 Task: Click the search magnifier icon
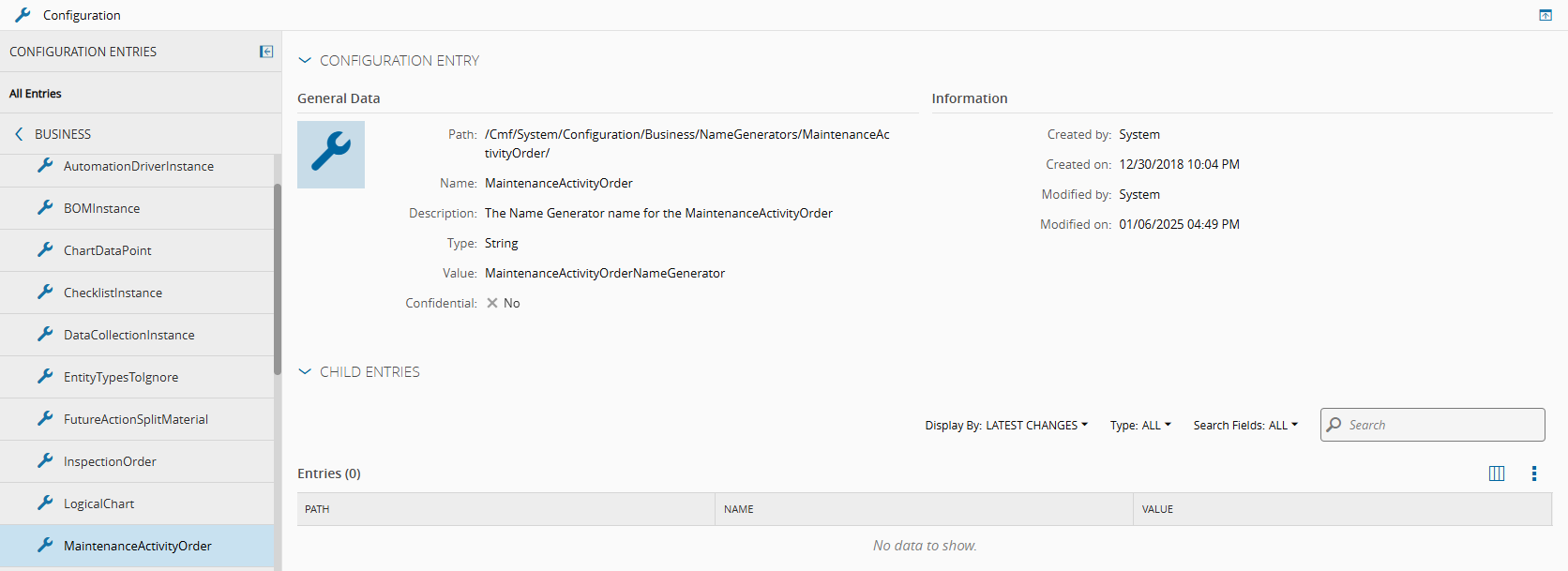click(1334, 425)
